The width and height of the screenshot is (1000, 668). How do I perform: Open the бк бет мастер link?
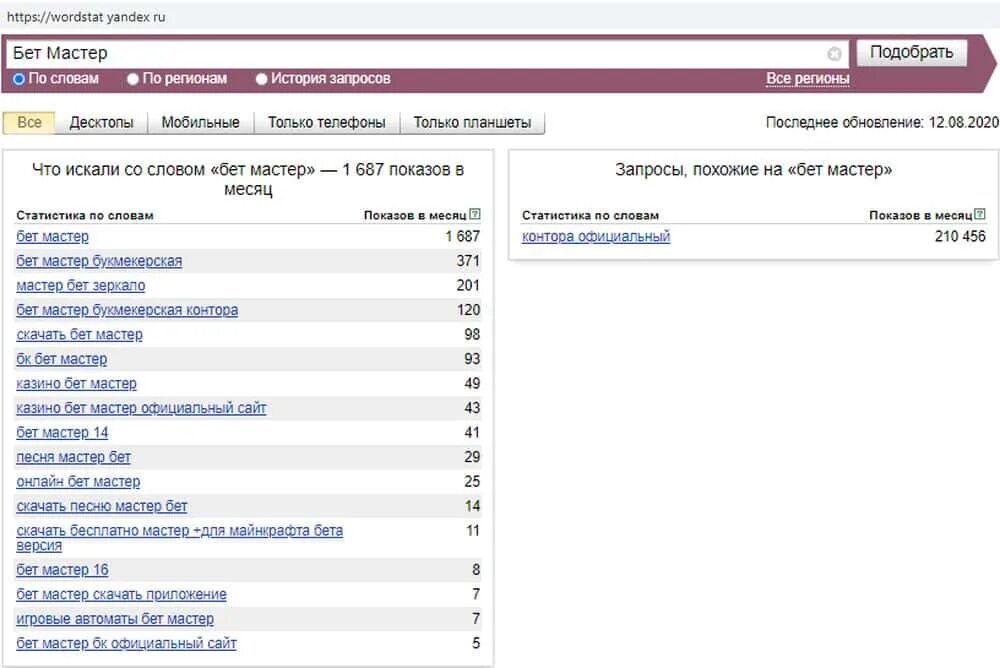(61, 359)
